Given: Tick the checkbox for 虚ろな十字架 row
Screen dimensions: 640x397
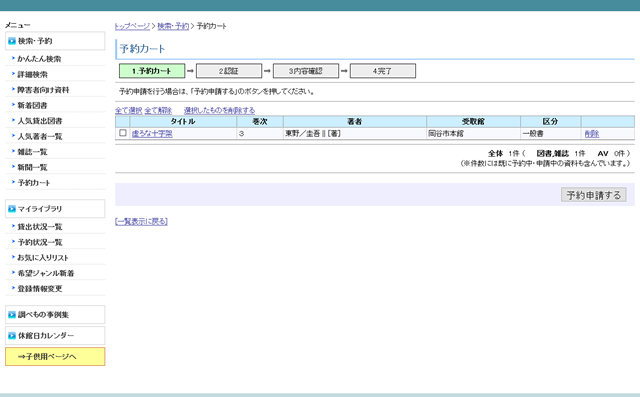Looking at the screenshot, I should coord(122,133).
